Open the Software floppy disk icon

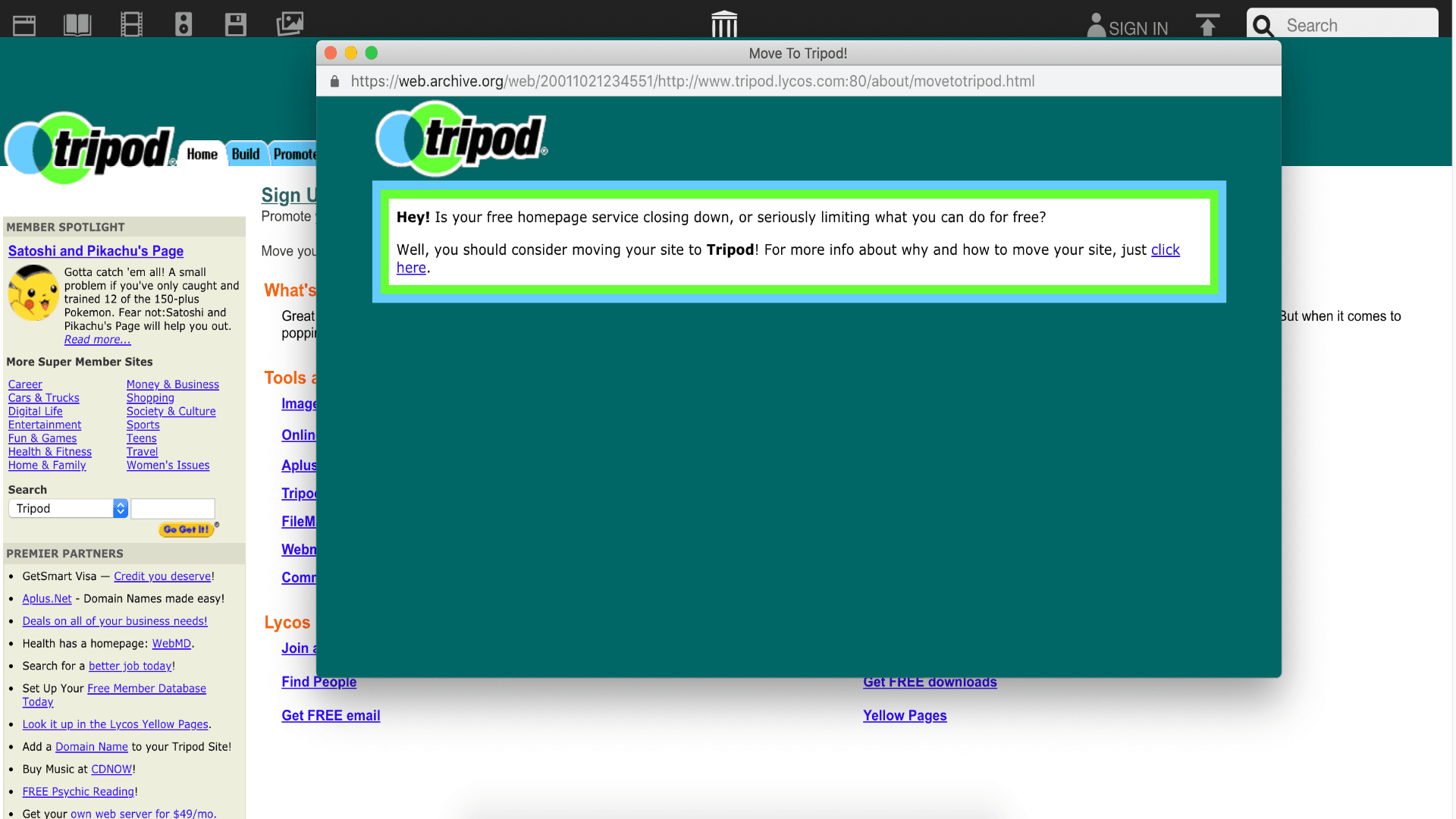pyautogui.click(x=236, y=25)
